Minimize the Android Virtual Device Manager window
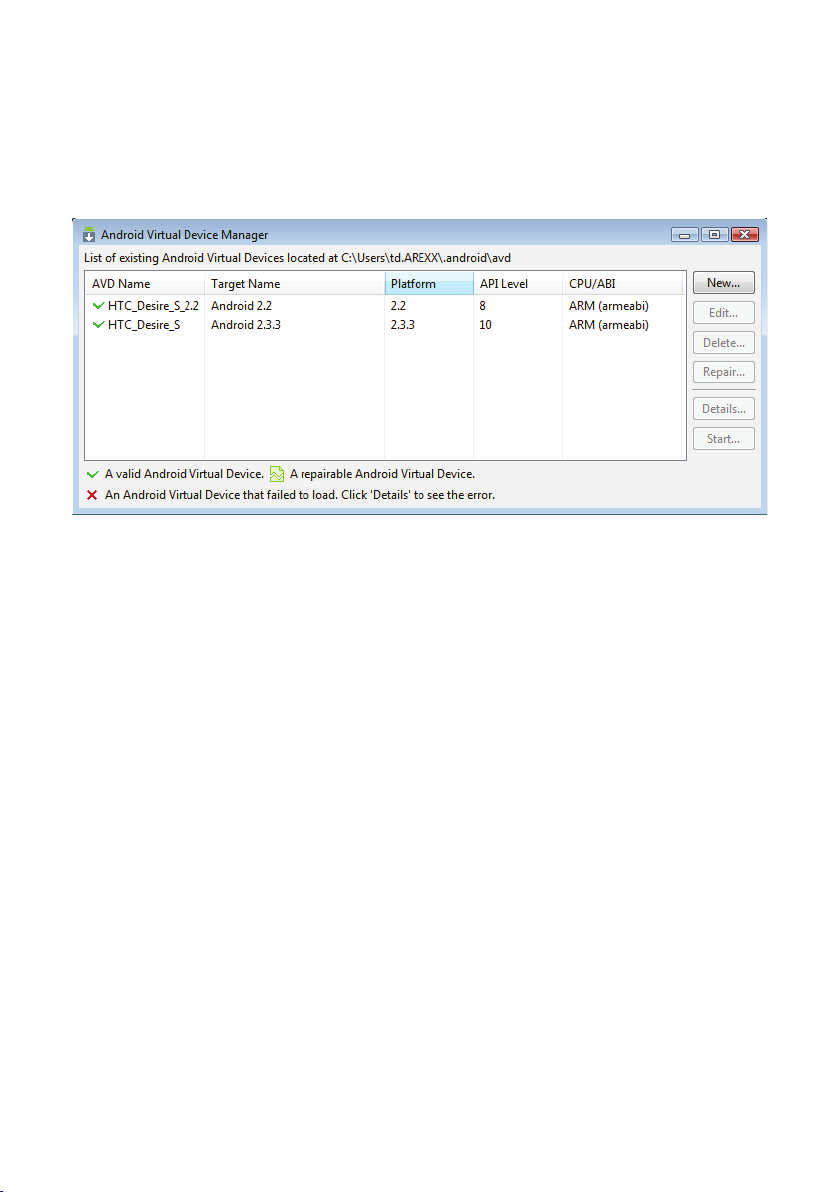840x1192 pixels. pyautogui.click(x=685, y=234)
